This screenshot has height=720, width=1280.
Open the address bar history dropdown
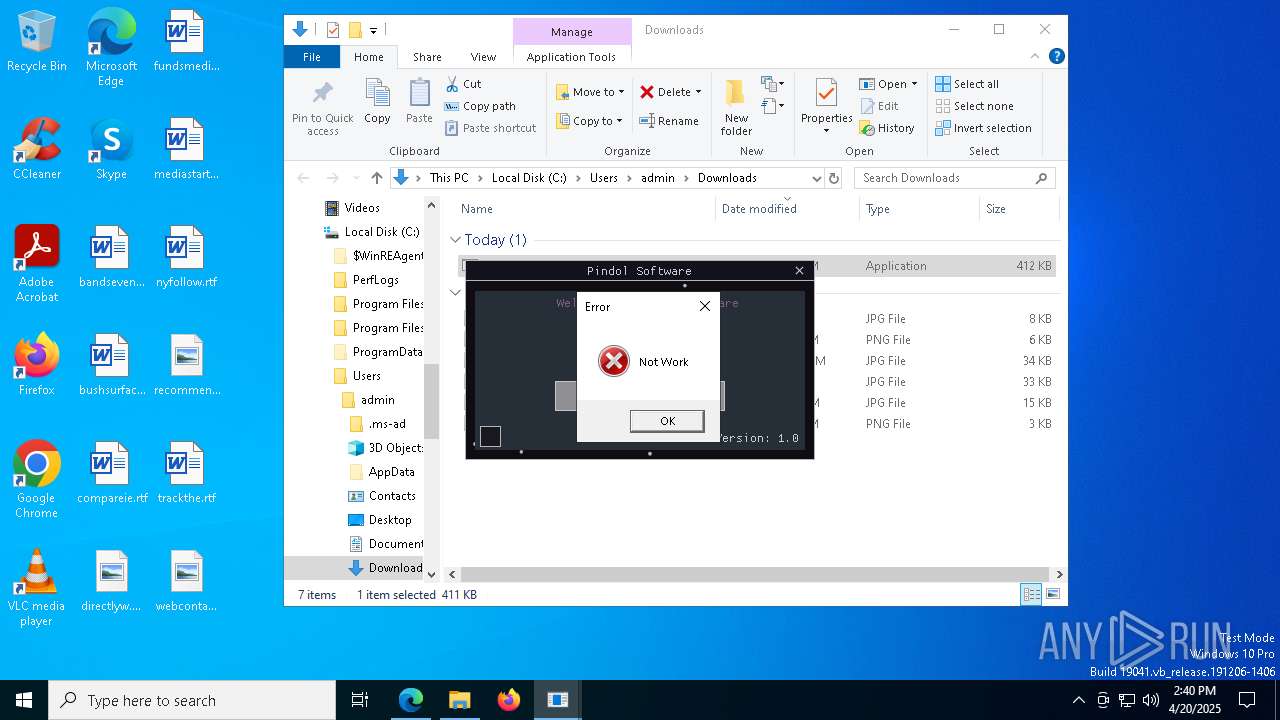(815, 178)
